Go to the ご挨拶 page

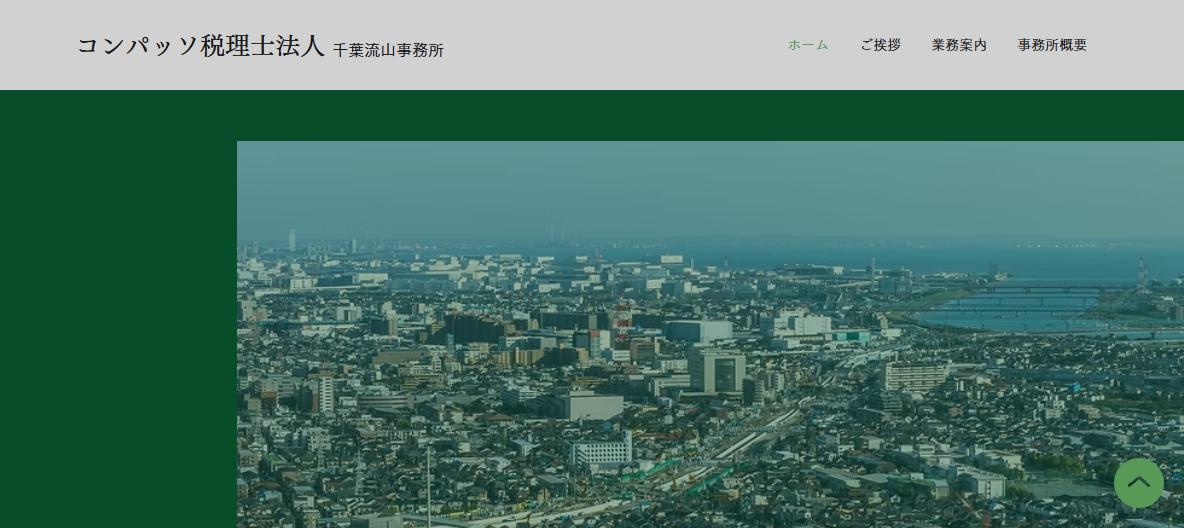[x=880, y=45]
